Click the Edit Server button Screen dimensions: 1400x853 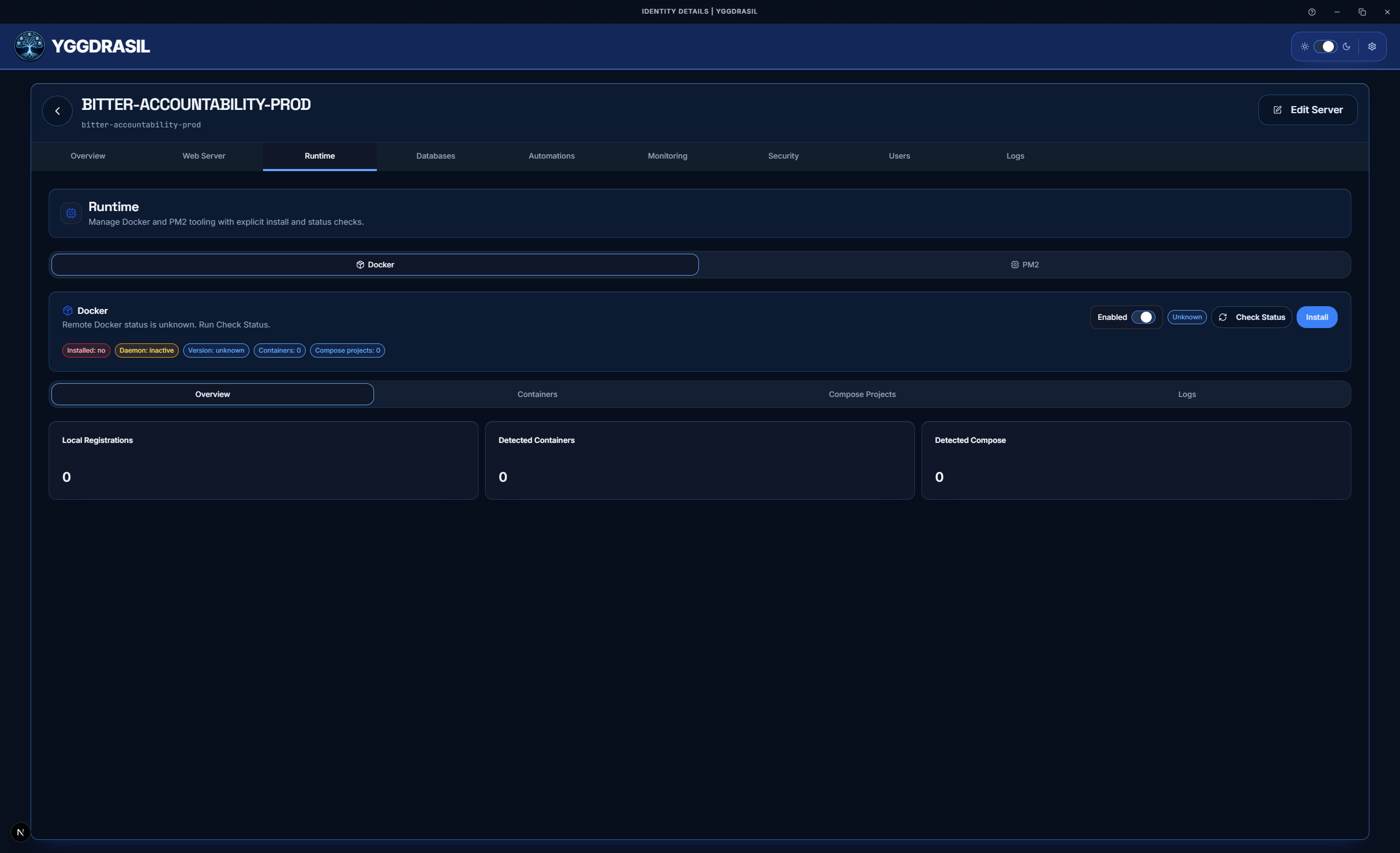coord(1308,109)
